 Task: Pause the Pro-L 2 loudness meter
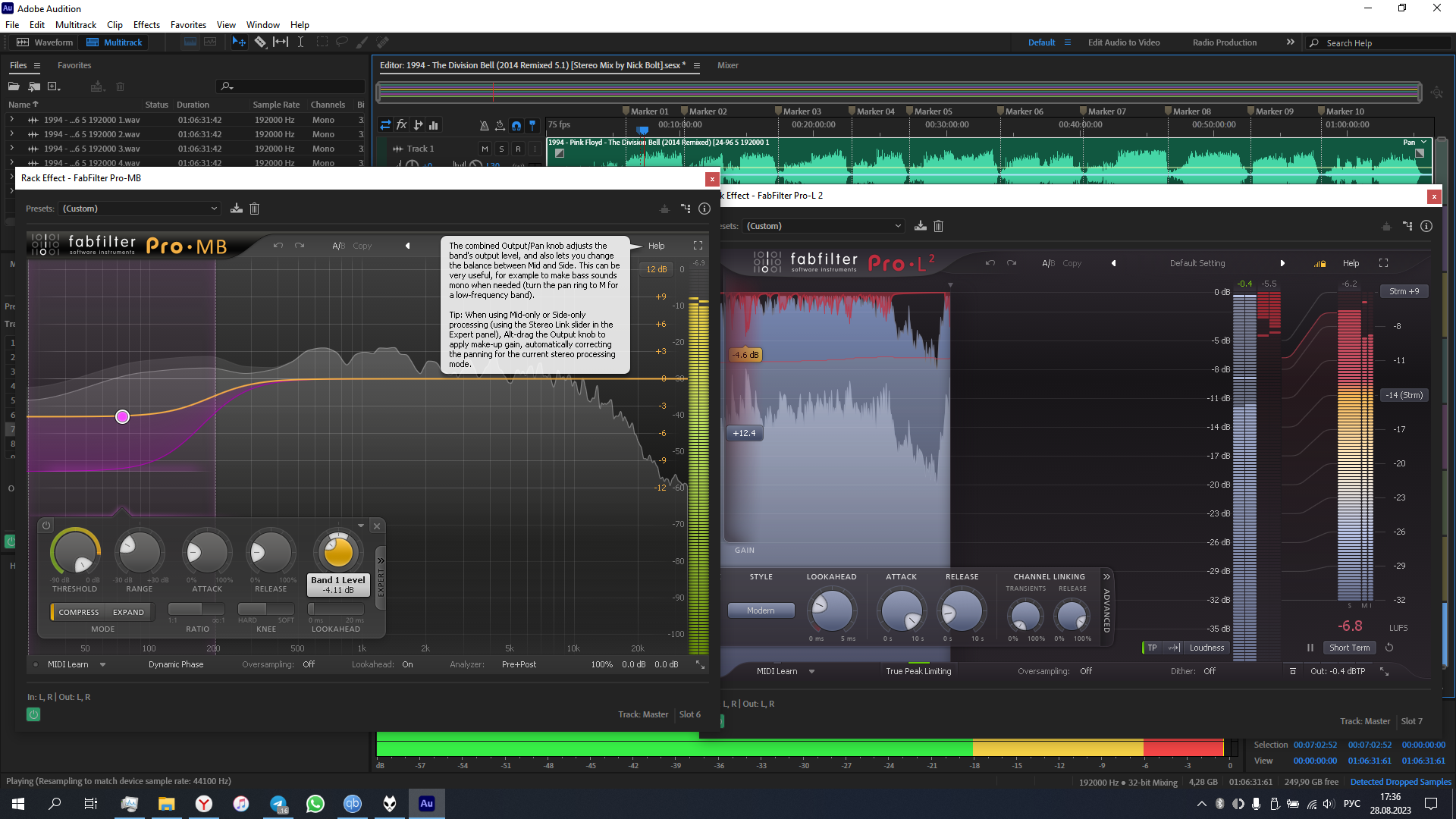click(1310, 648)
